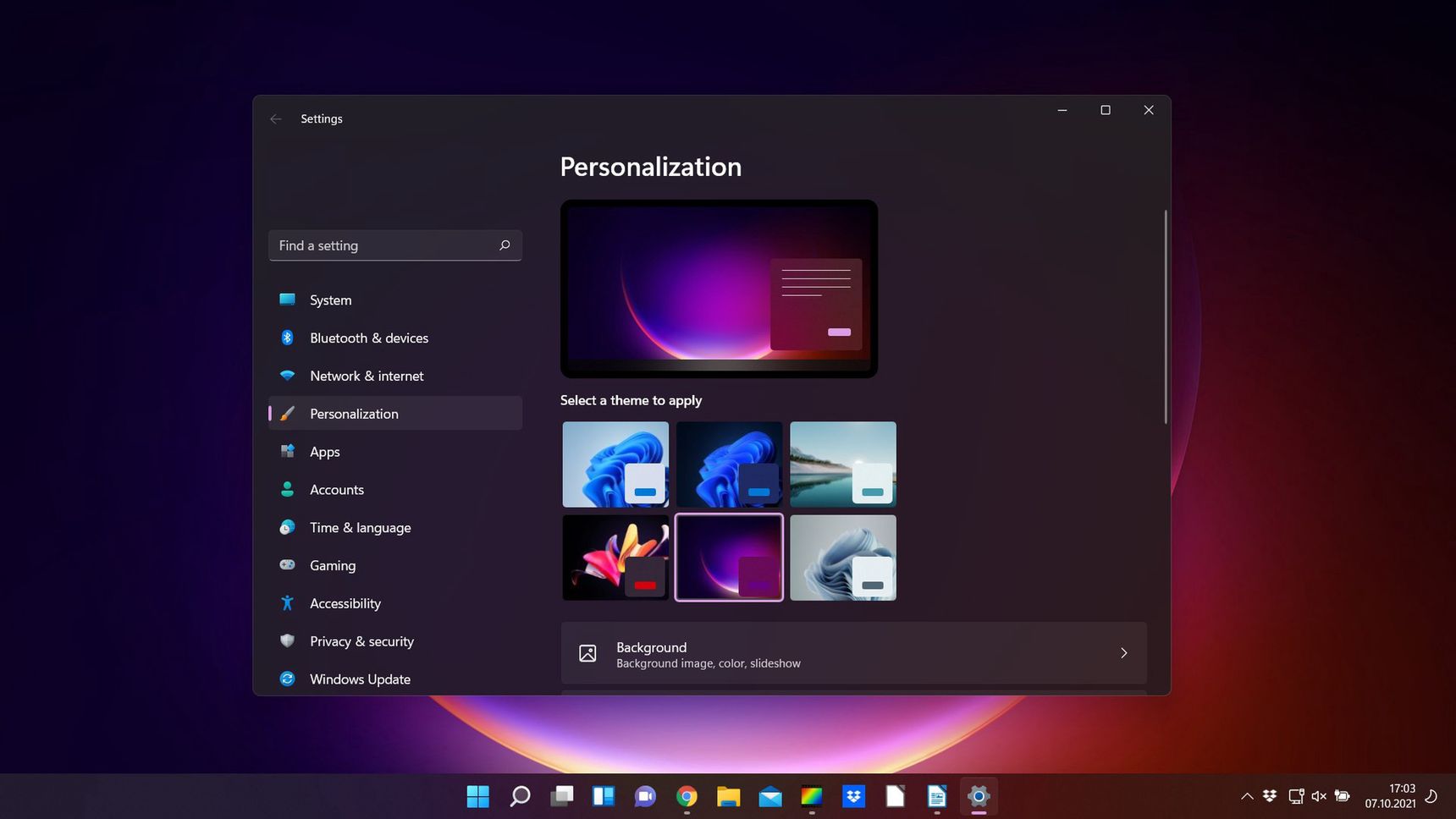Select the purple glow theme thumbnail

click(729, 558)
